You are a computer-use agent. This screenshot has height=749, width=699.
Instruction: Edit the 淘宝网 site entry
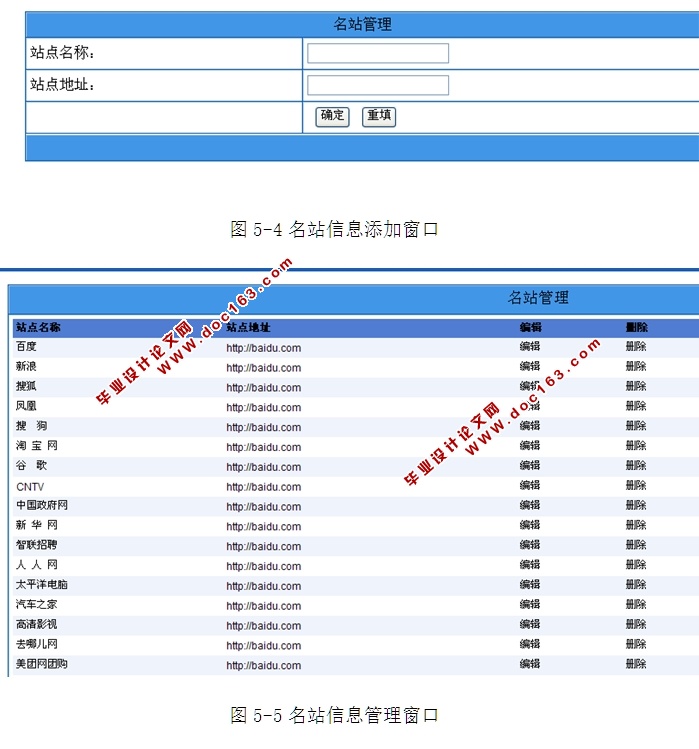point(530,446)
